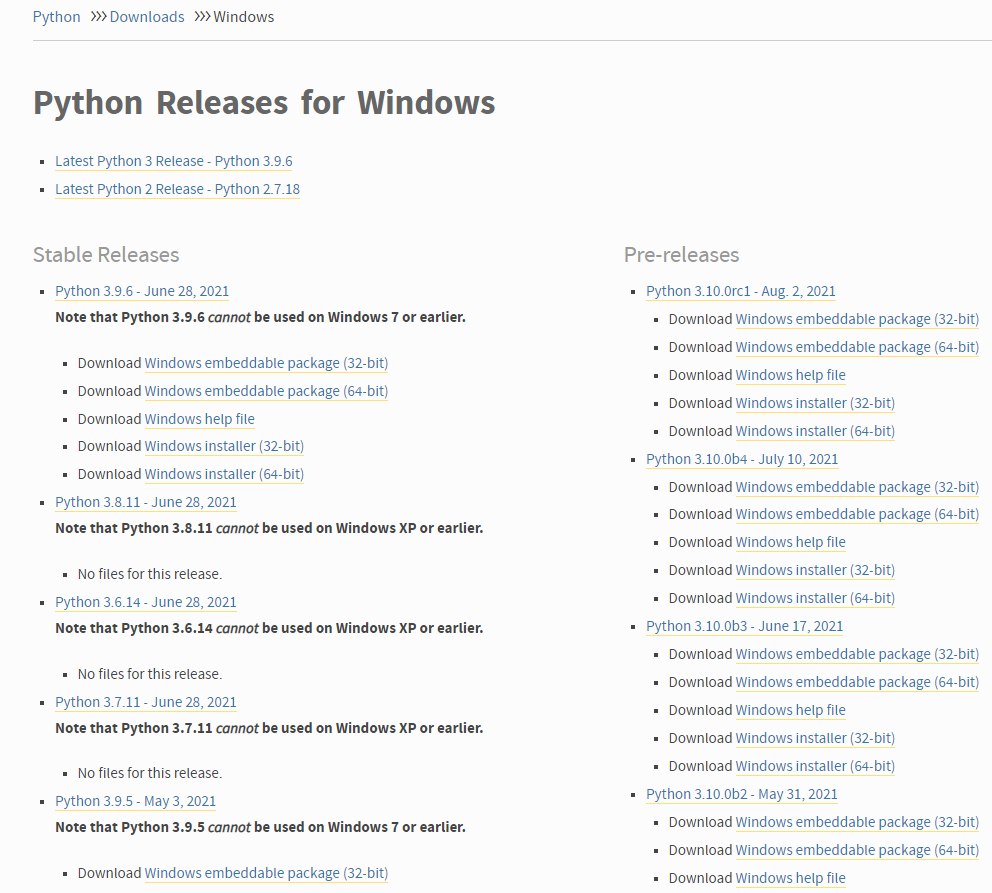The height and width of the screenshot is (893, 992).
Task: Download Python 3.9.6 Windows help file
Action: click(200, 419)
